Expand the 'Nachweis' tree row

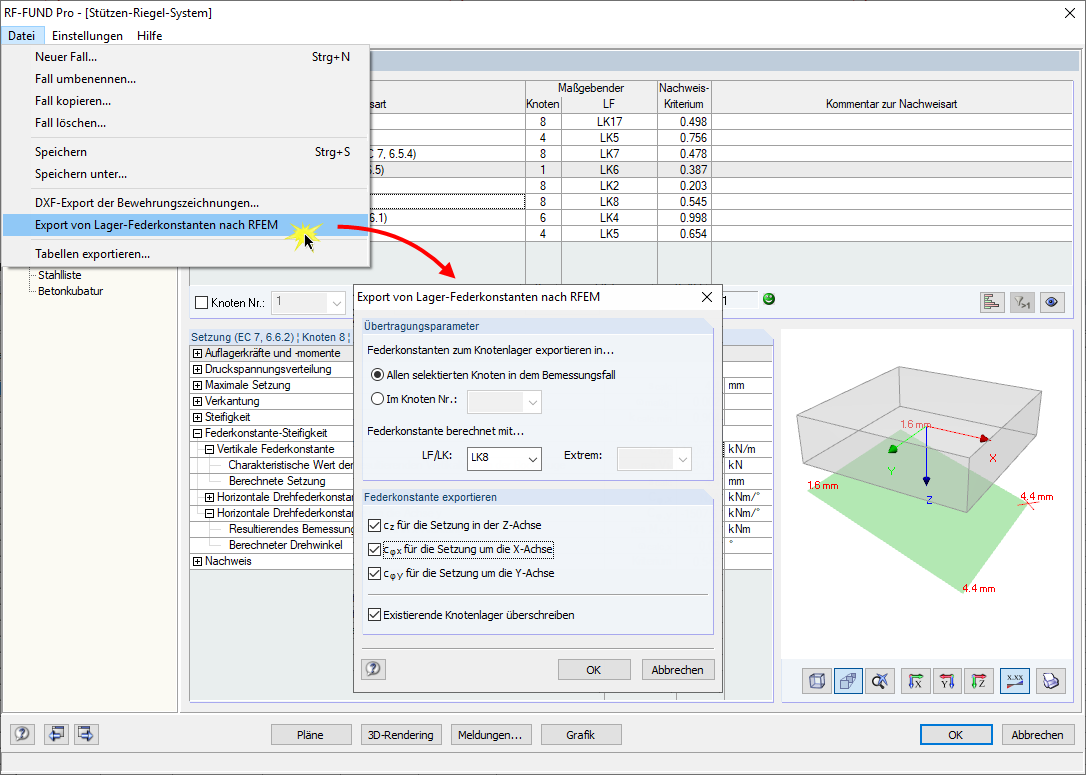pyautogui.click(x=197, y=561)
